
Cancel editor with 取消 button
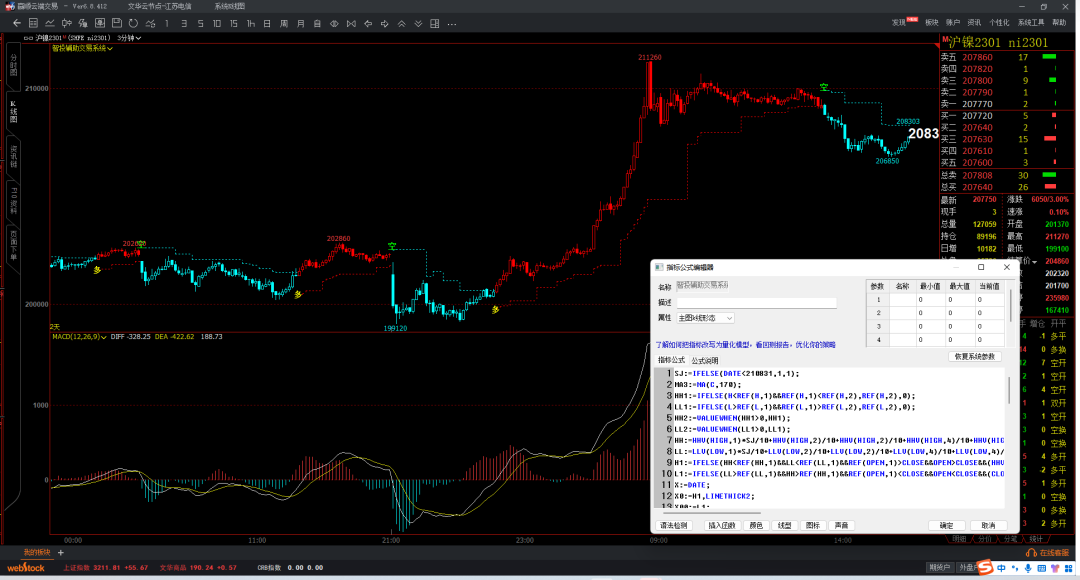click(988, 526)
